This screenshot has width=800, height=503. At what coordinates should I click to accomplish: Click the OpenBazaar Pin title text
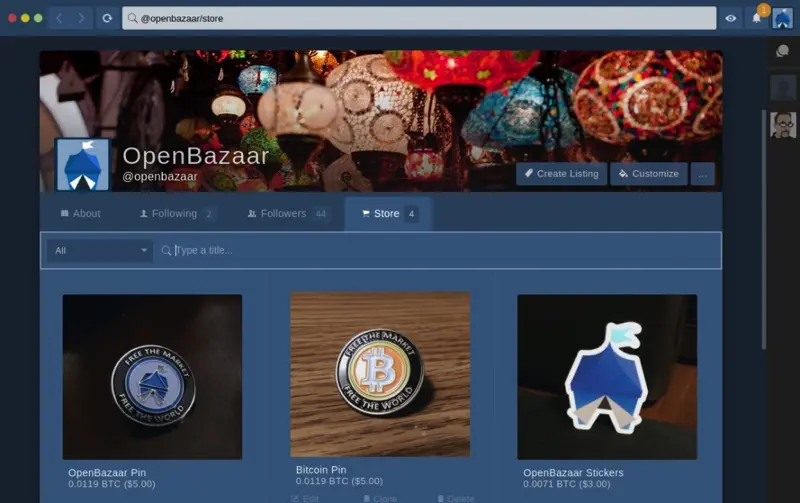click(x=107, y=473)
